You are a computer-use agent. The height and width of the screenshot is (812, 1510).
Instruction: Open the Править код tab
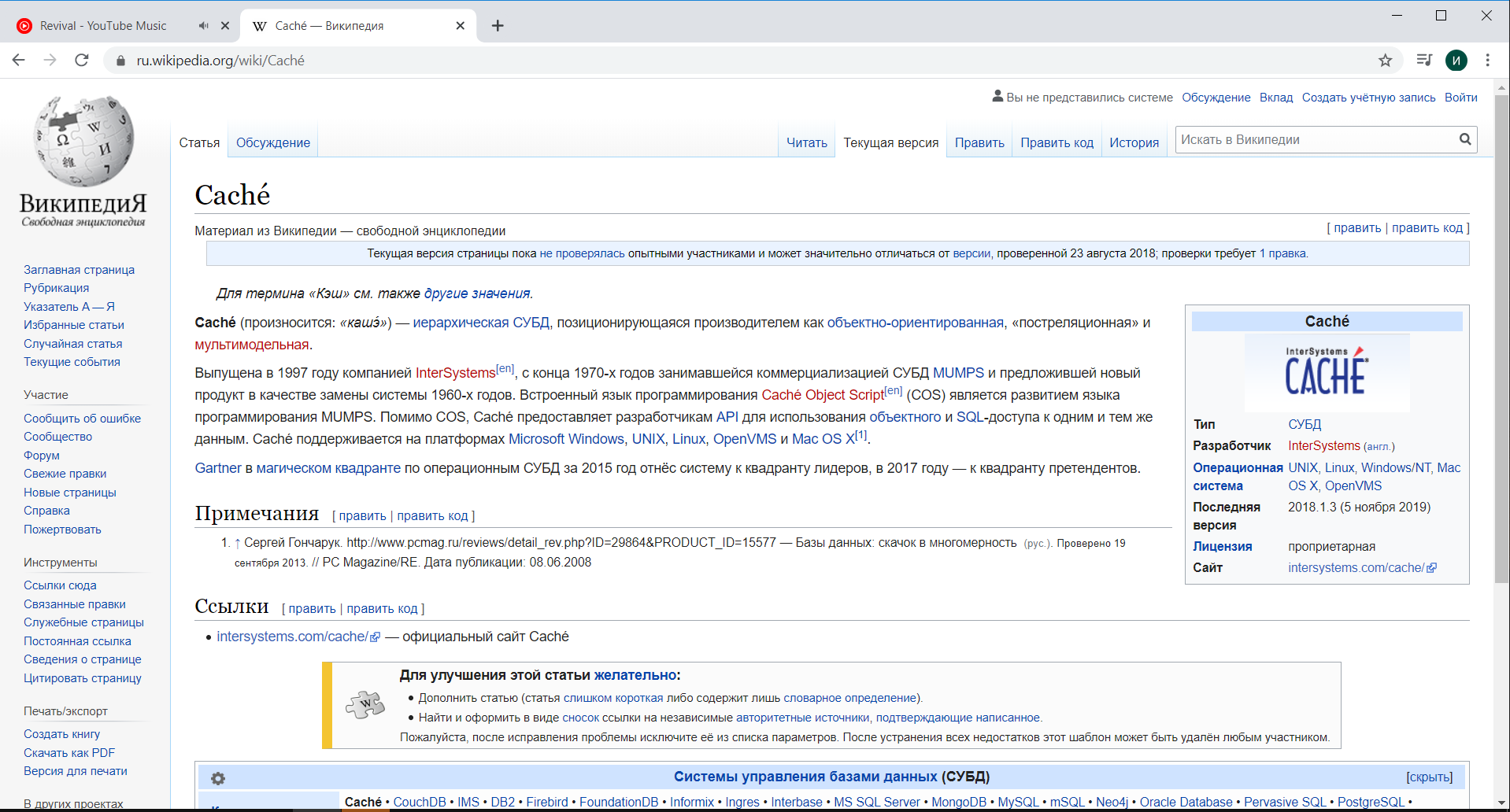click(x=1057, y=142)
